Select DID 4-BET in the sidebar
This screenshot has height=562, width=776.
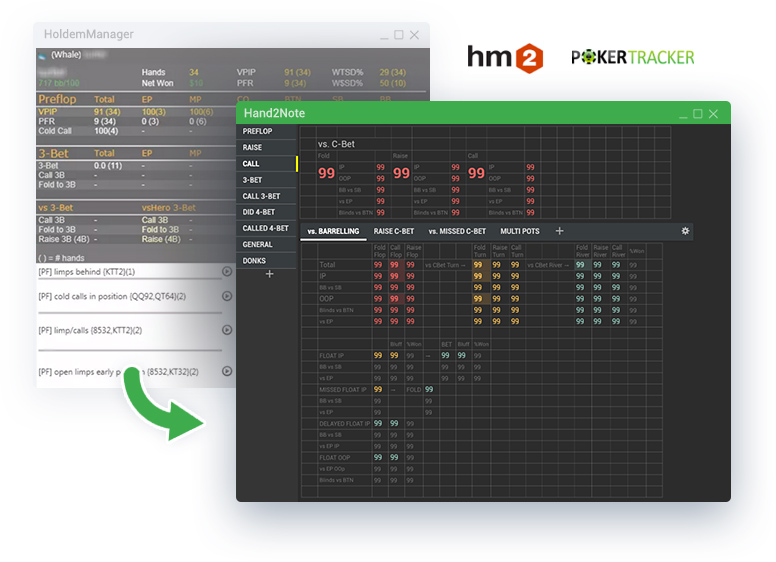point(259,212)
